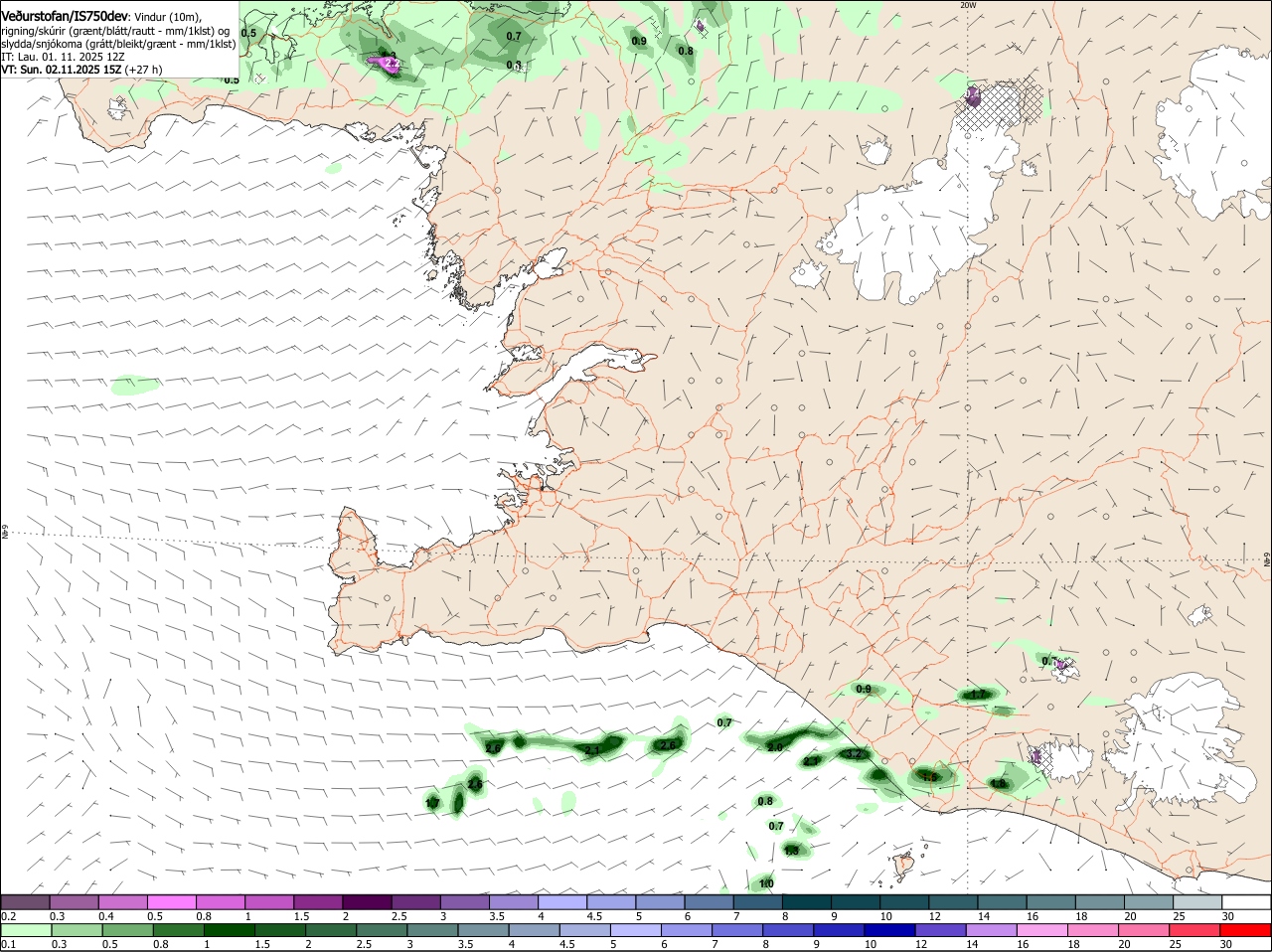
Task: Select the light pink lower-scale swatch at 16
Action: tap(1043, 930)
